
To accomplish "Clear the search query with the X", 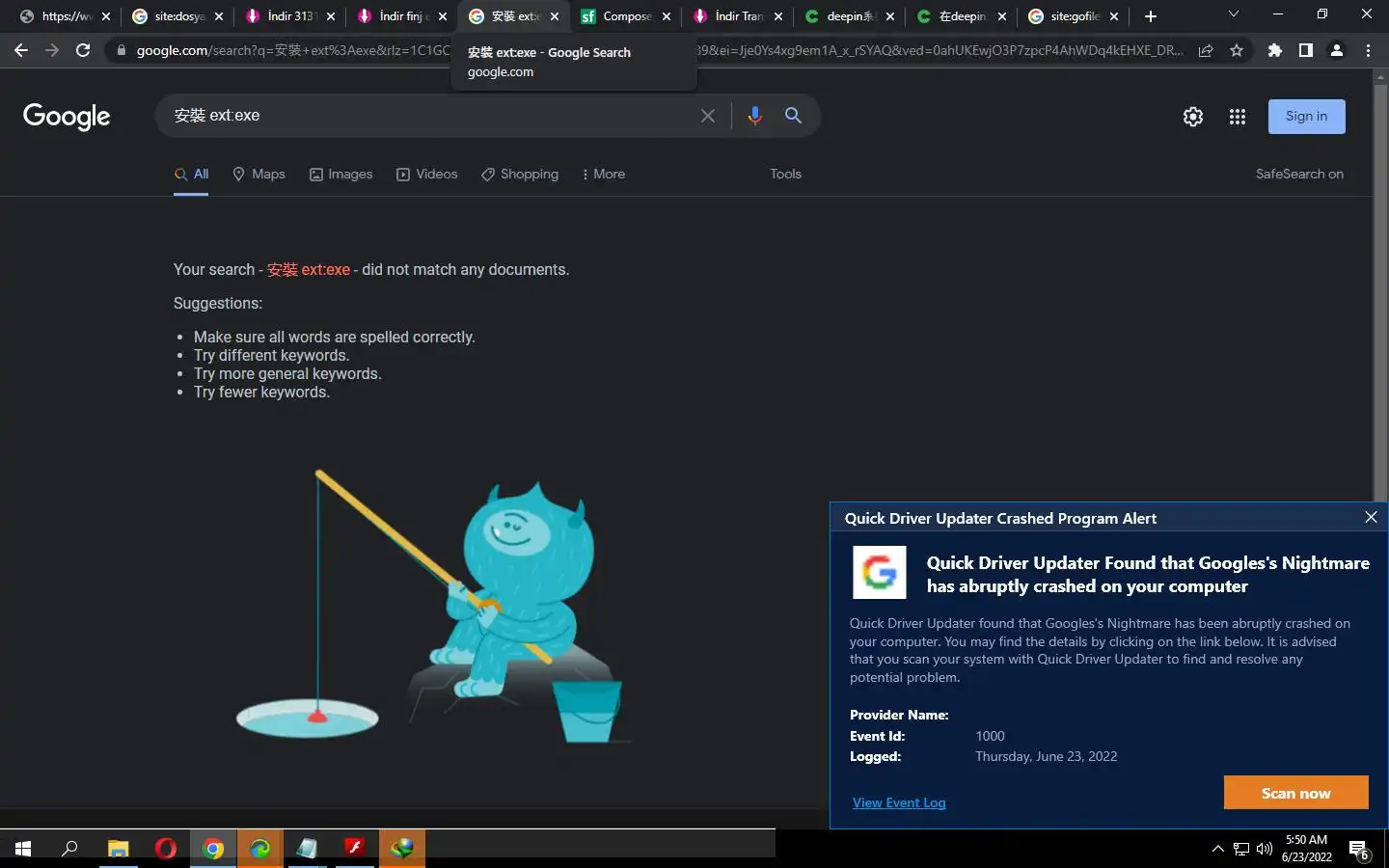I will (708, 116).
